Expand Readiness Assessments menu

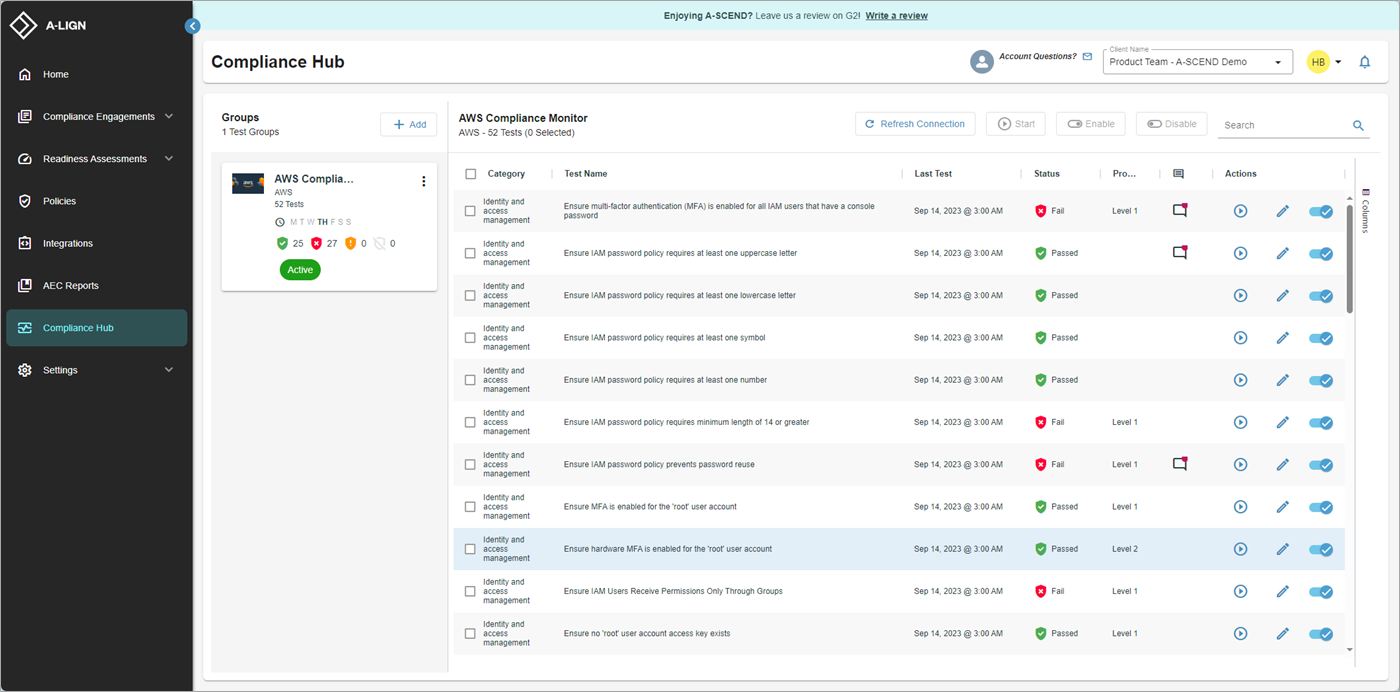pyautogui.click(x=168, y=159)
